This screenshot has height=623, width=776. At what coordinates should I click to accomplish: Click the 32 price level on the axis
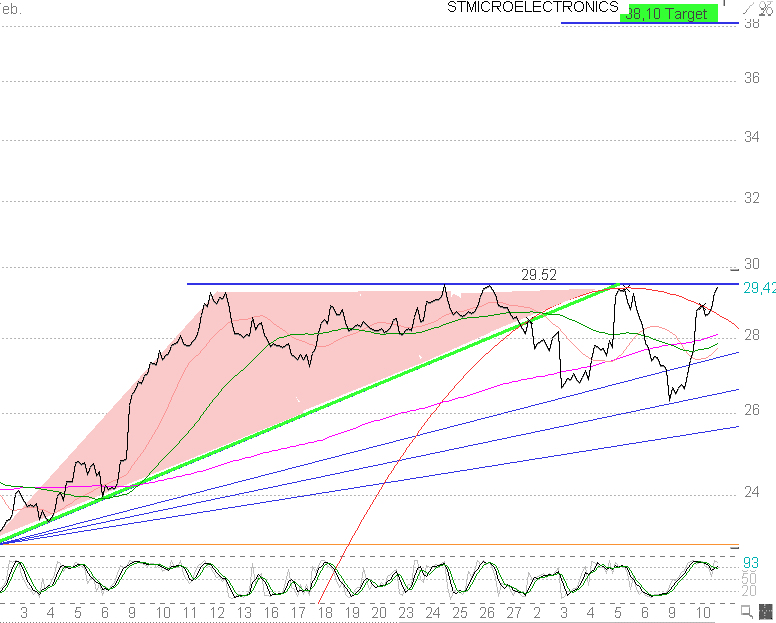[751, 199]
